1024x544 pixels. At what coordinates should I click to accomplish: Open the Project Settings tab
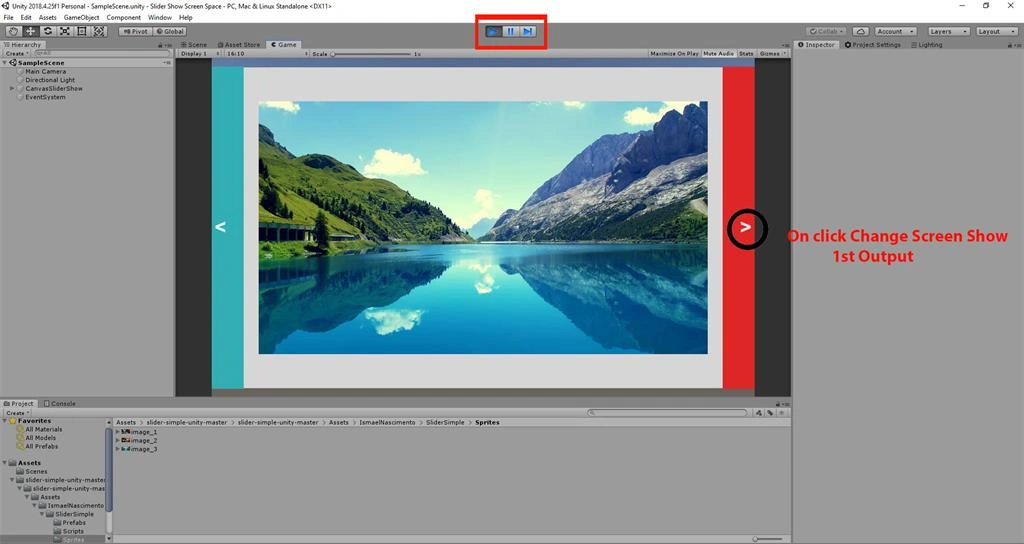pos(872,45)
